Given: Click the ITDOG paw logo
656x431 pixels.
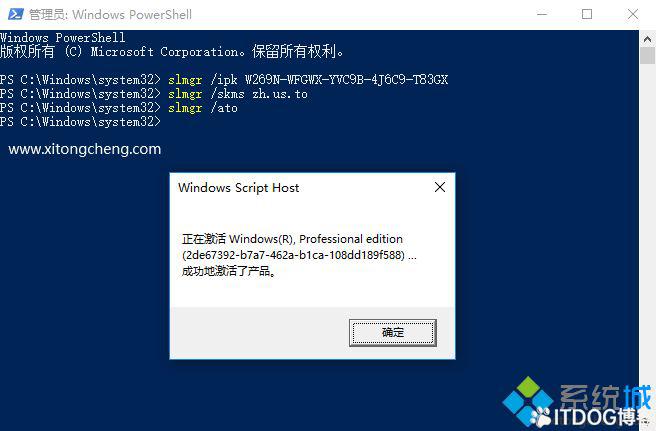Looking at the screenshot, I should (541, 416).
